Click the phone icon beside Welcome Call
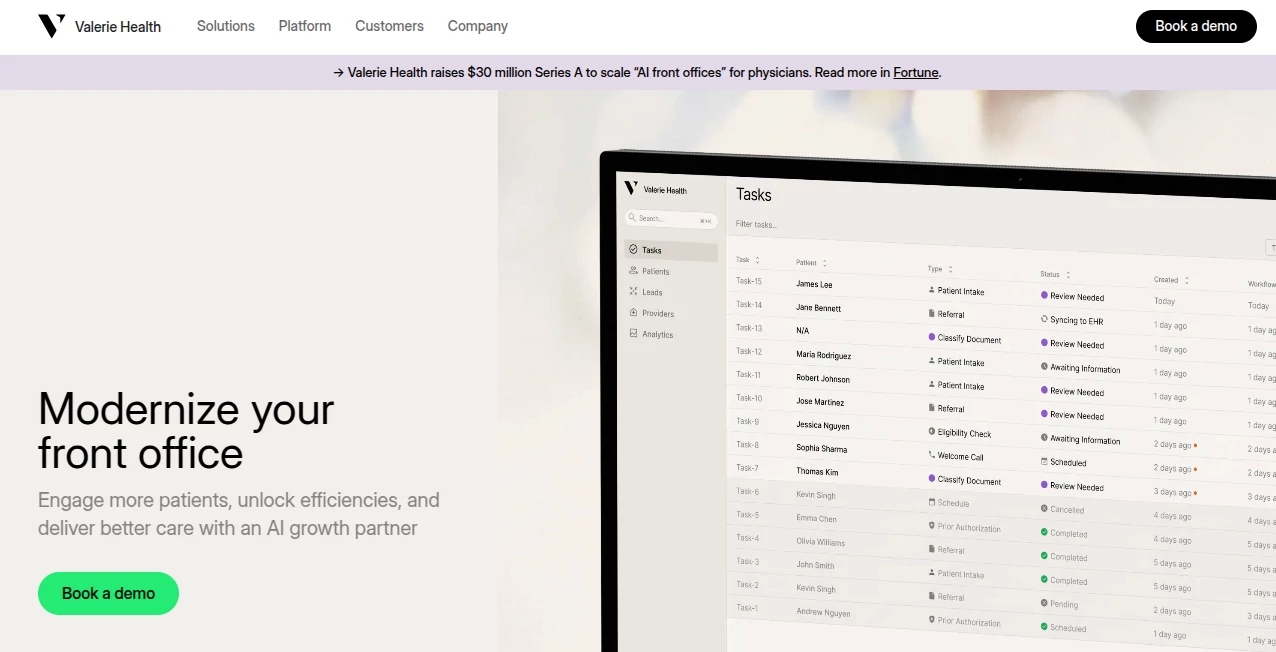The width and height of the screenshot is (1276, 652). tap(932, 455)
